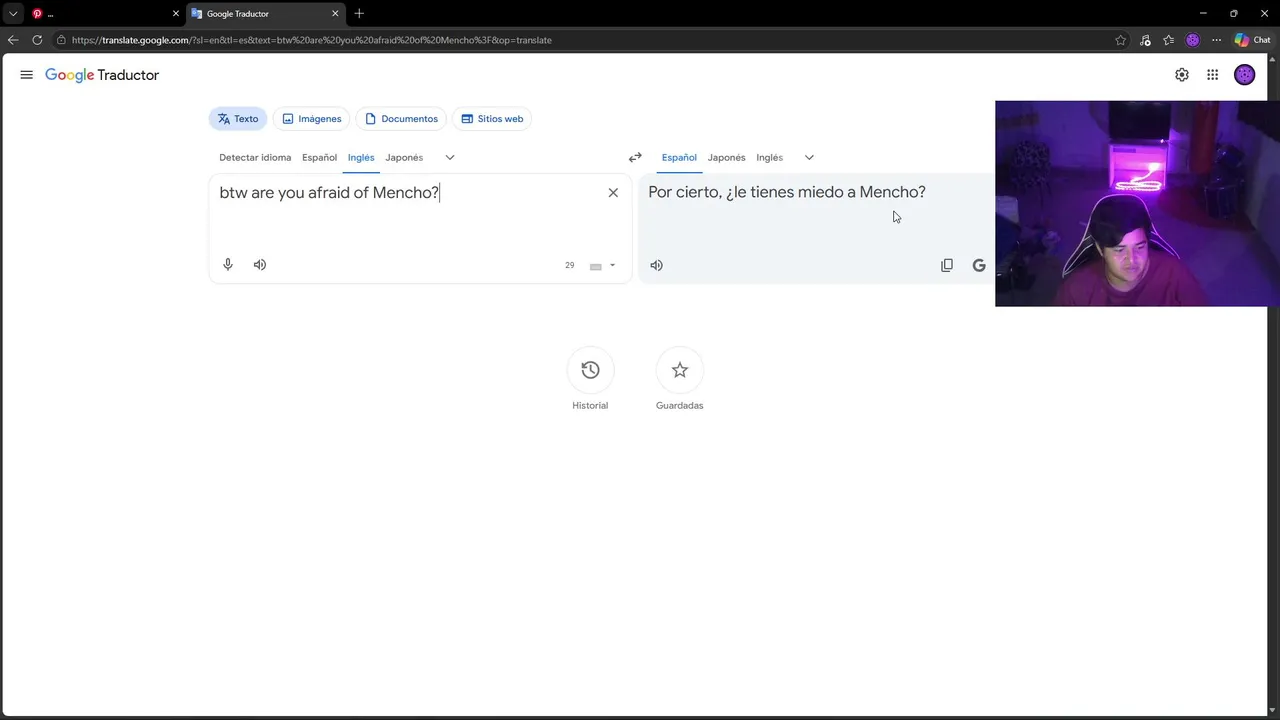Open keyboard input tools dropdown arrow
This screenshot has width=1280, height=720.
(x=612, y=266)
